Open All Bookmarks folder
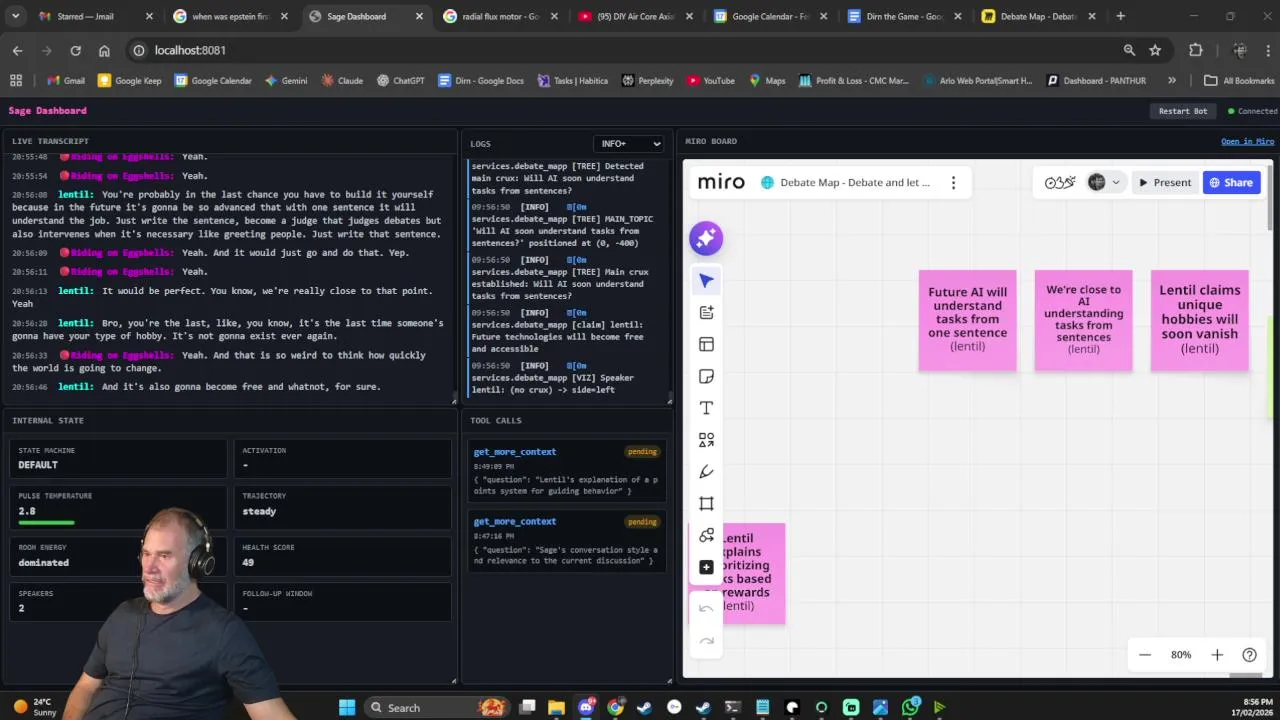1280x720 pixels. pos(1239,81)
